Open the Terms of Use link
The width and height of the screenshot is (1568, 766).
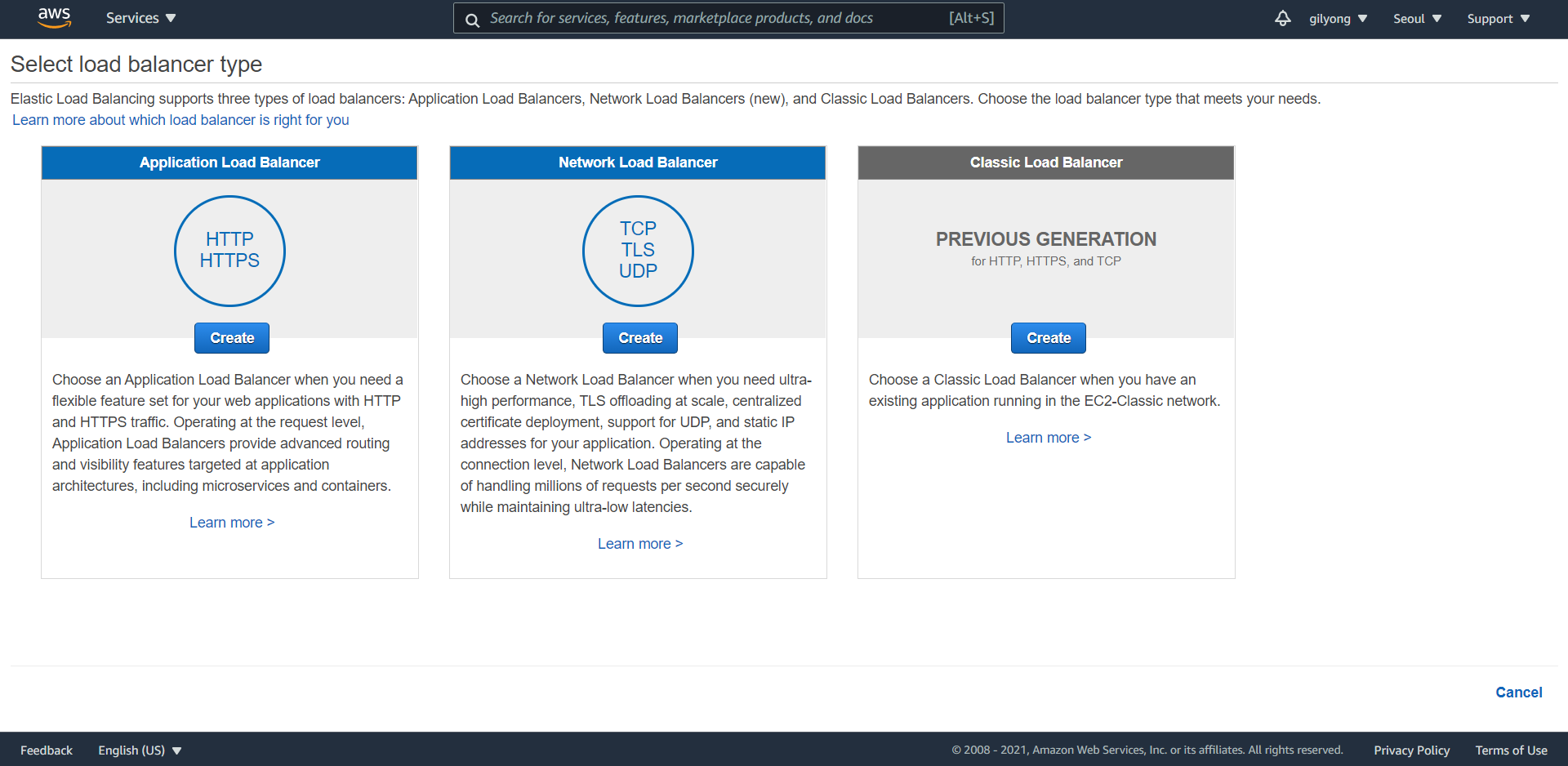tap(1512, 750)
